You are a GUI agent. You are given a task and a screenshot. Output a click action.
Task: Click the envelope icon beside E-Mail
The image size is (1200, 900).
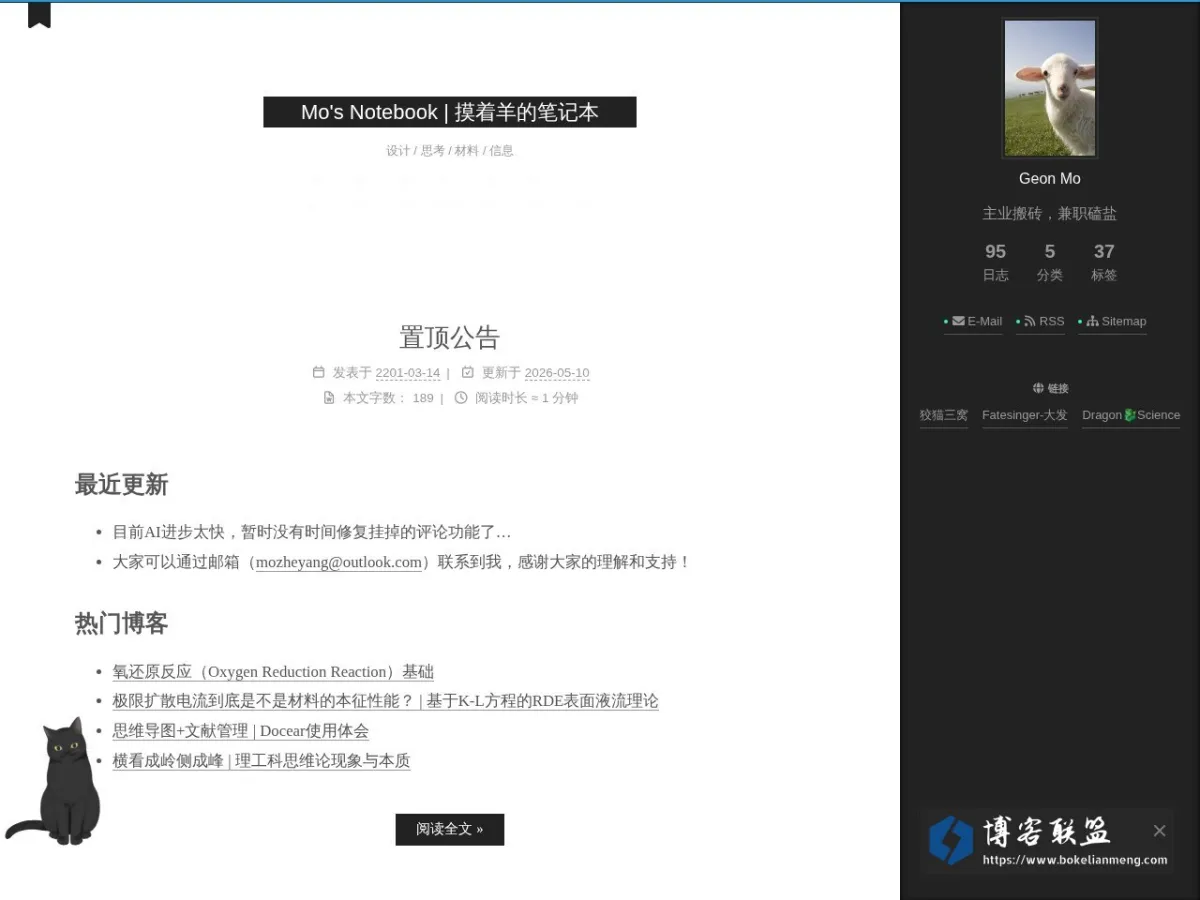(958, 321)
